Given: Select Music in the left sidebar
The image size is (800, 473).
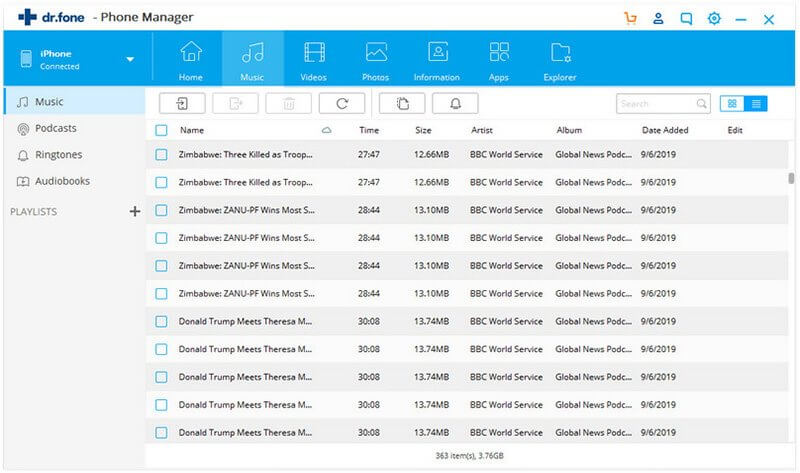Looking at the screenshot, I should click(74, 102).
